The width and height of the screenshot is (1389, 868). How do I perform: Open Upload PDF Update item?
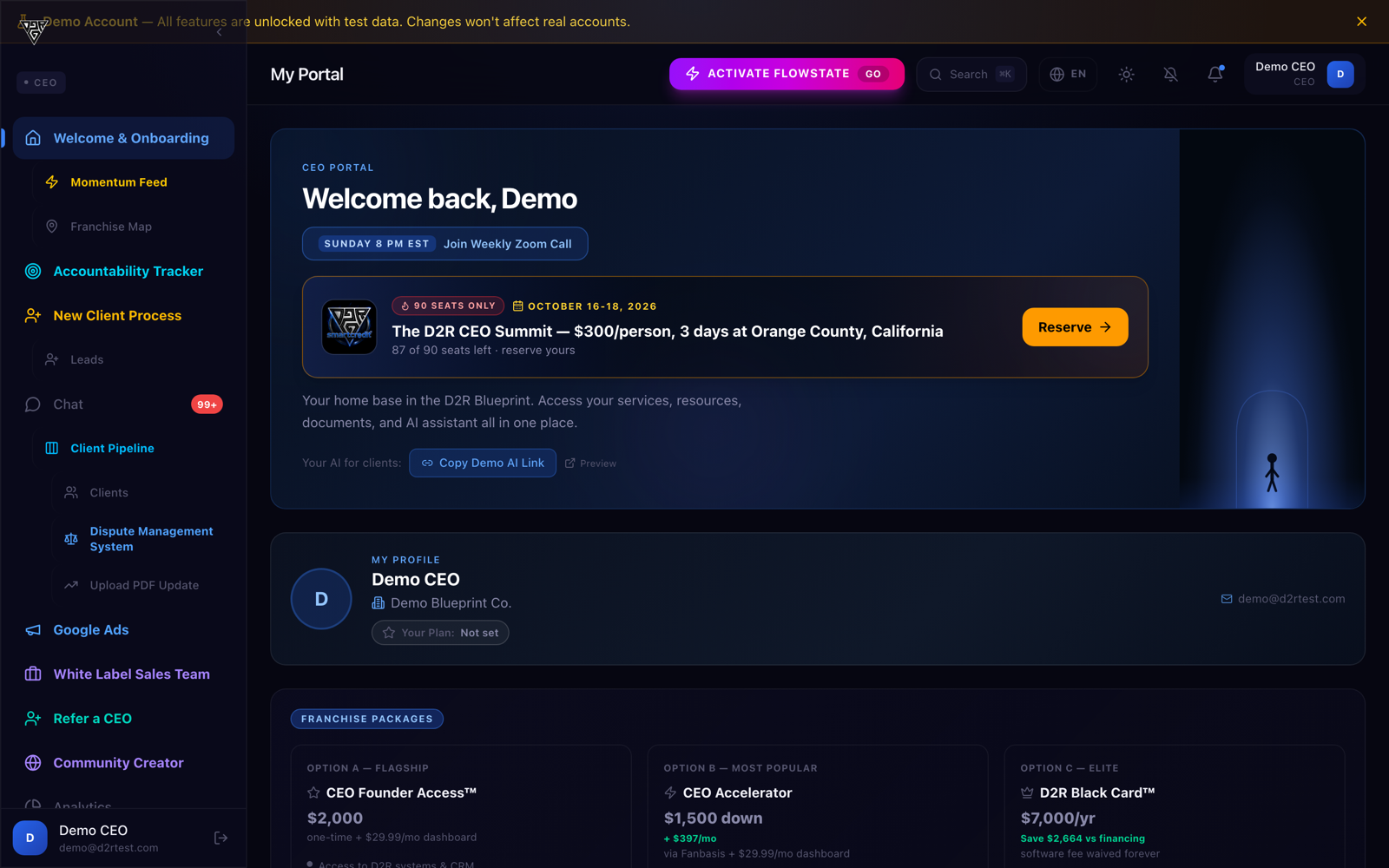[144, 585]
